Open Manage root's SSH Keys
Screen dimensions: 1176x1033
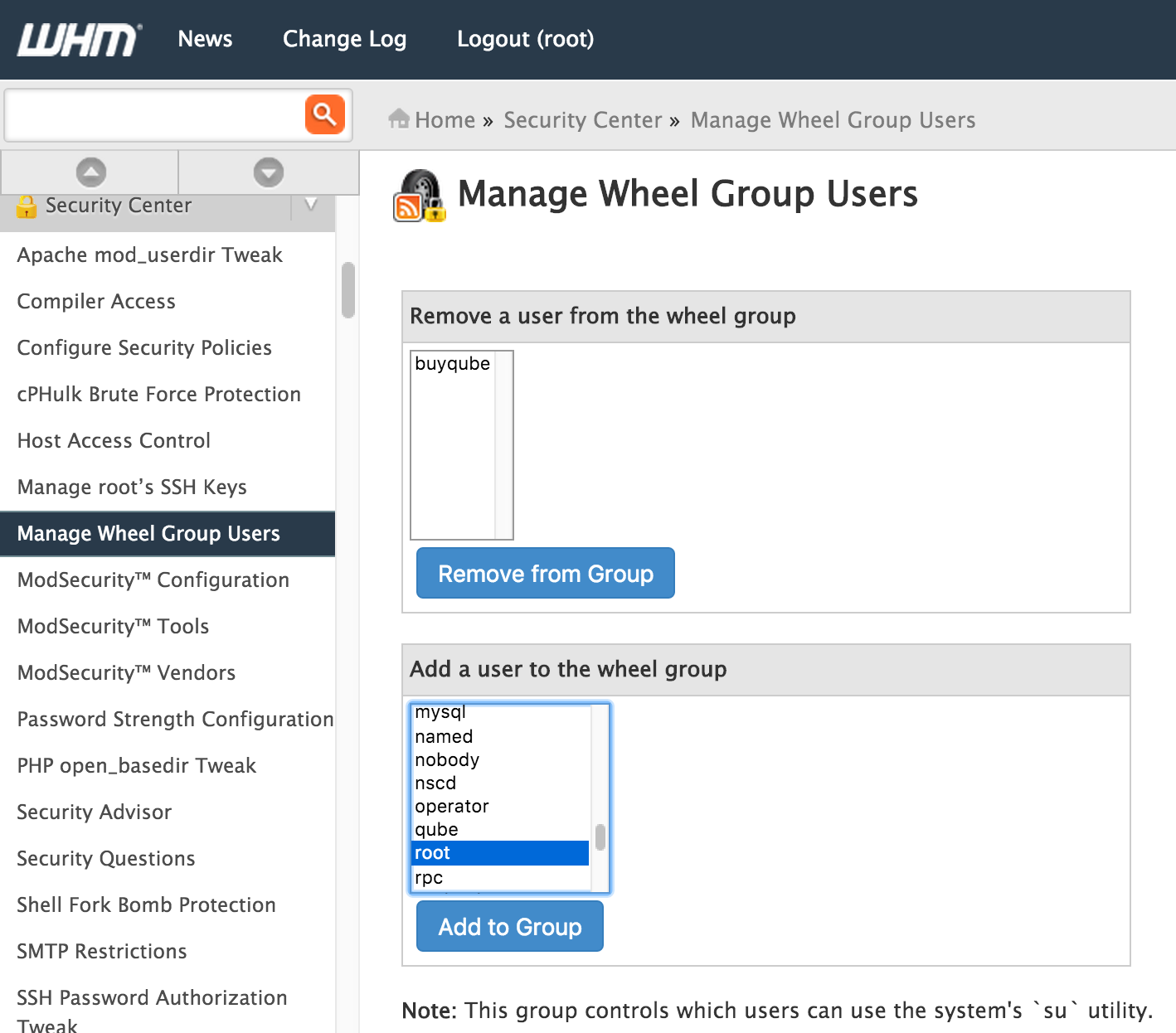click(132, 487)
